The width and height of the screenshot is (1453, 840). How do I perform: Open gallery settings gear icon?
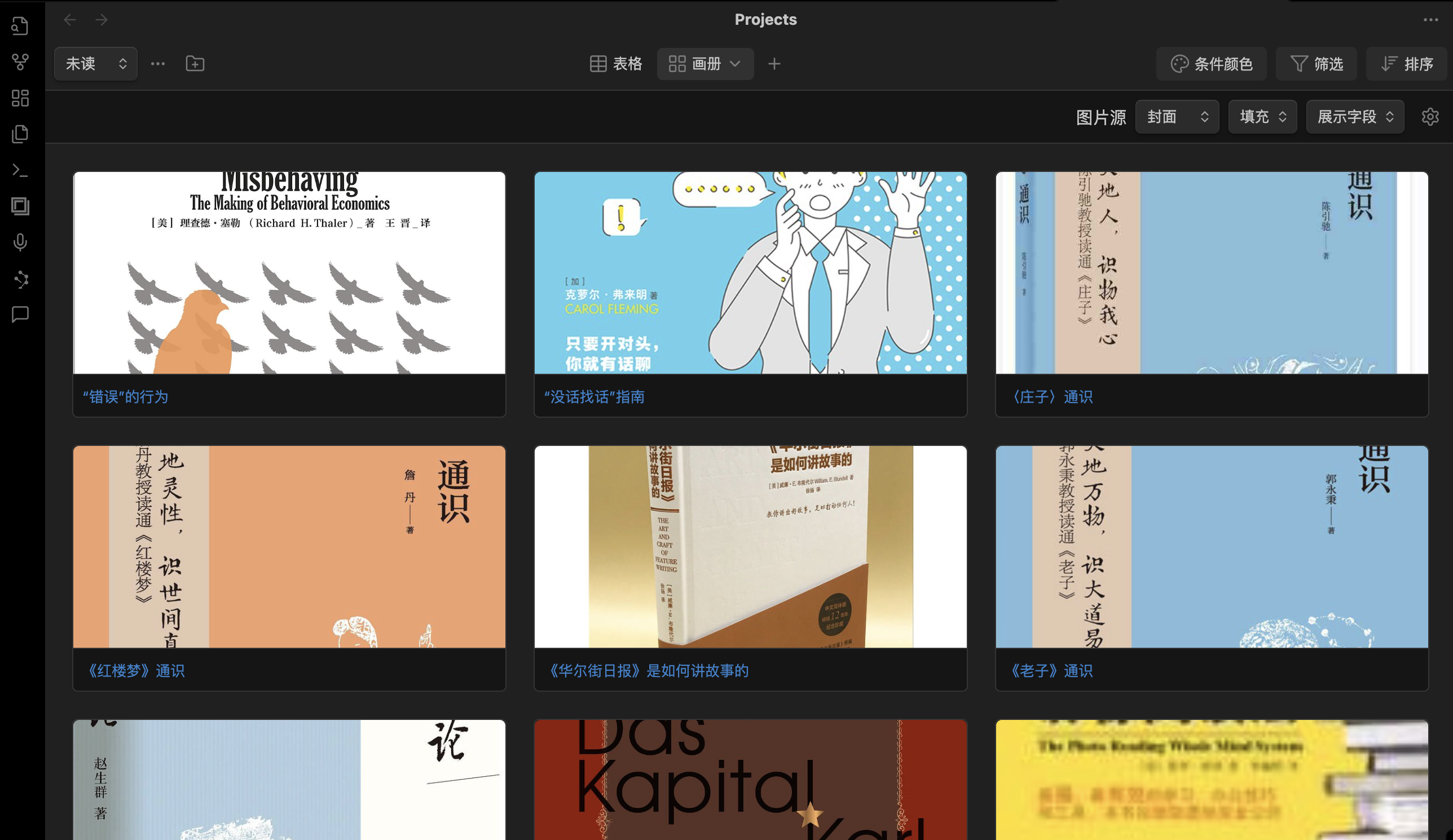(x=1430, y=117)
